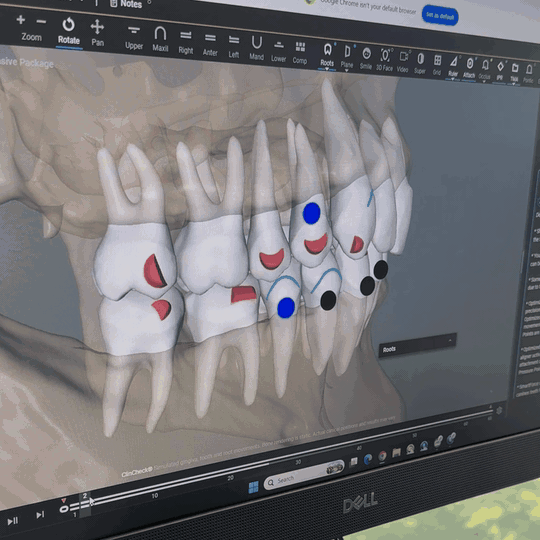Image resolution: width=540 pixels, height=540 pixels.
Task: Expand dropdown arrow under Ruler
Action: (453, 79)
